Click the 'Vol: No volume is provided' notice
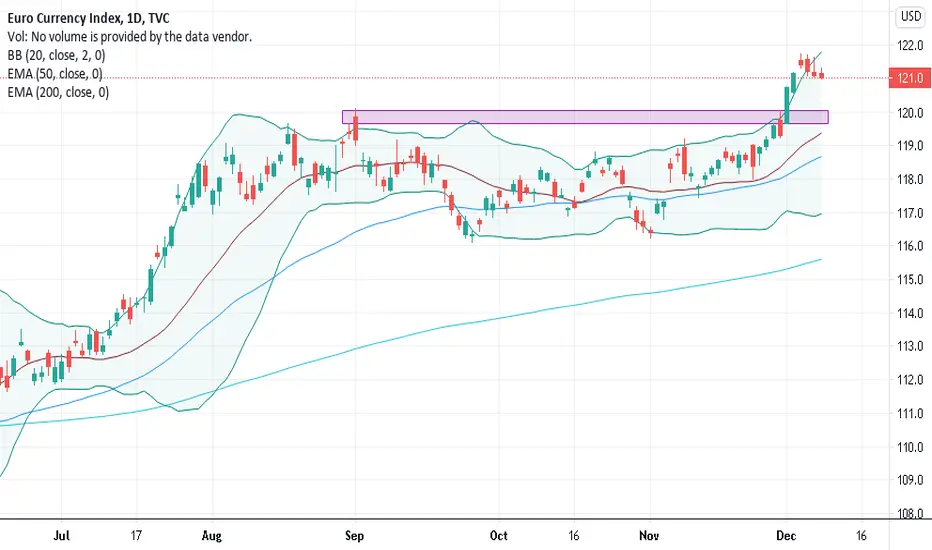The height and width of the screenshot is (550, 932). pos(130,37)
